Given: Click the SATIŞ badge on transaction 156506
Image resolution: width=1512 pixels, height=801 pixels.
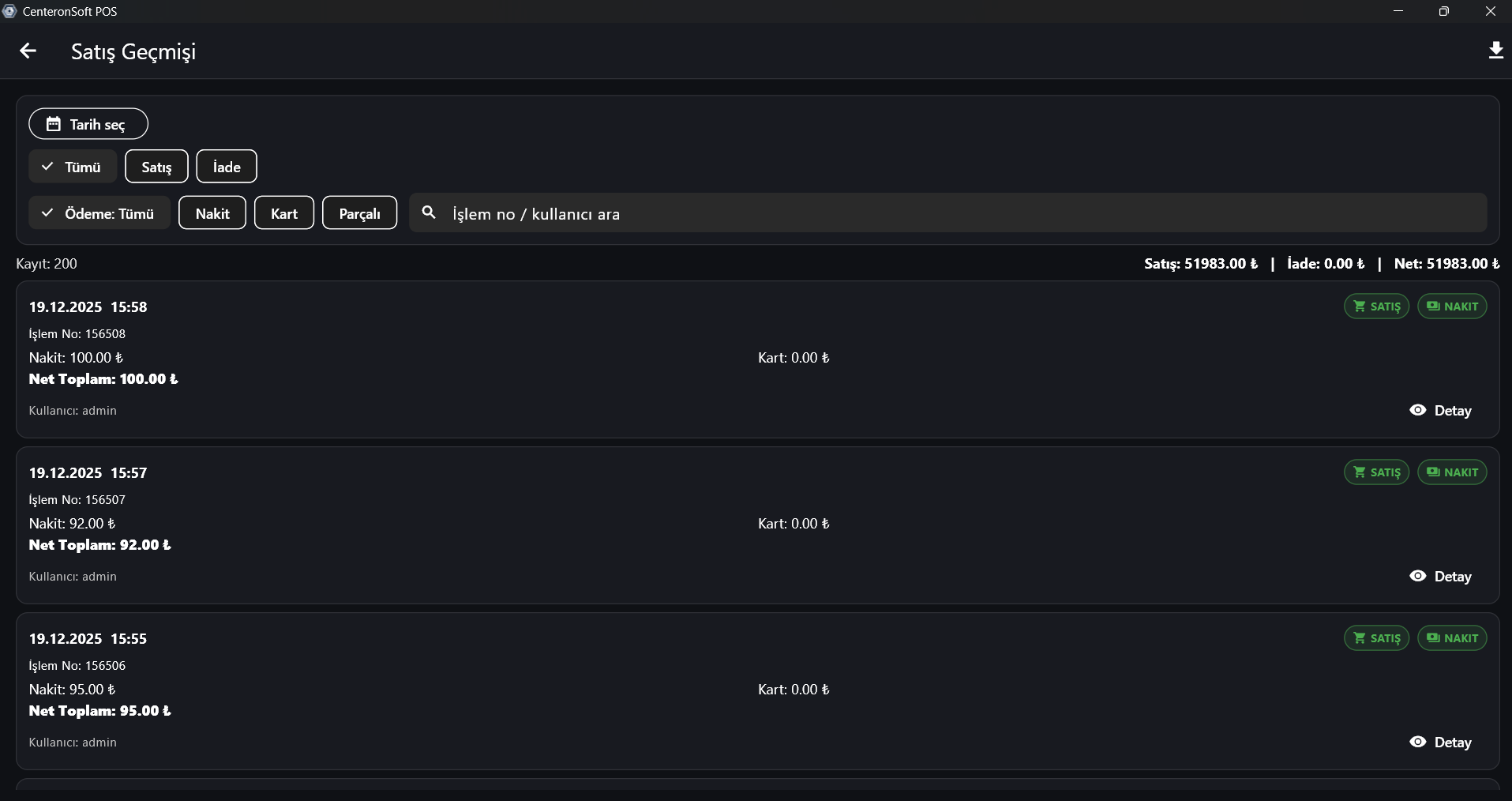Looking at the screenshot, I should tap(1376, 638).
